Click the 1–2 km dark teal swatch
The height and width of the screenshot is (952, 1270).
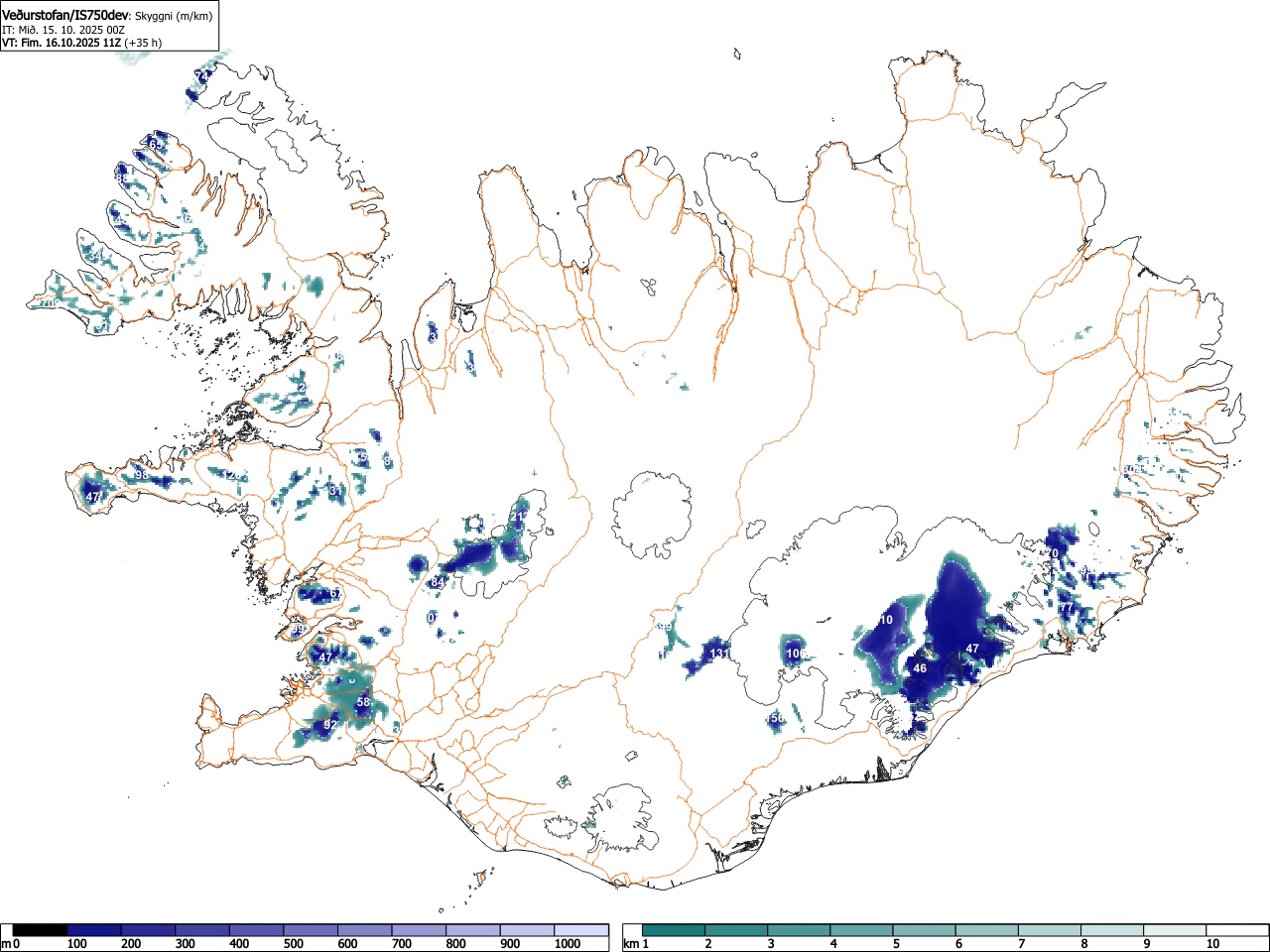(674, 930)
